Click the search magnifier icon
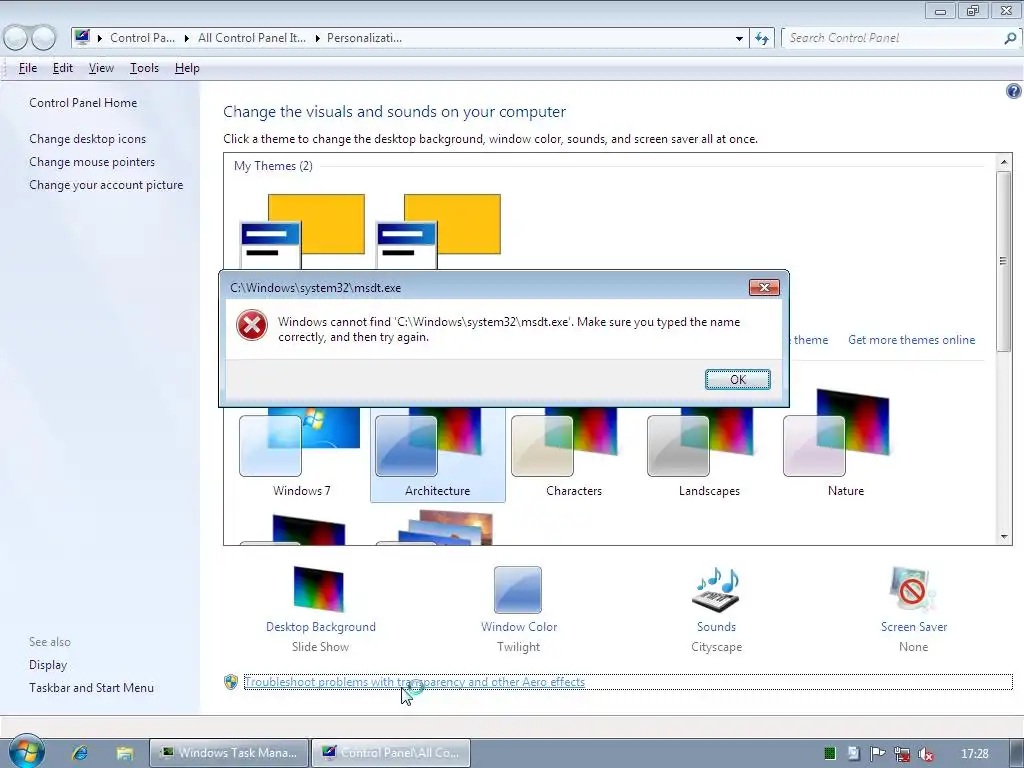 [1010, 38]
